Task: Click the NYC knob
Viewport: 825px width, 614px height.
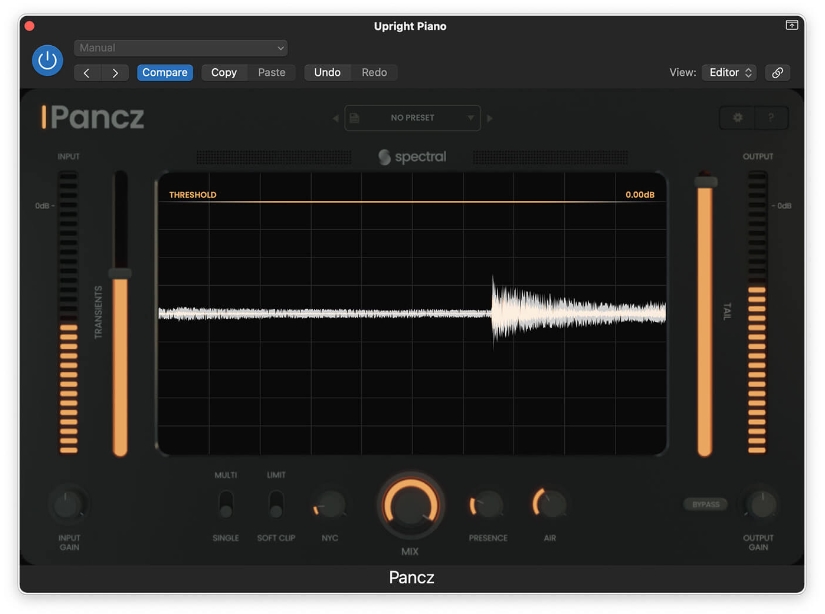Action: (x=330, y=506)
